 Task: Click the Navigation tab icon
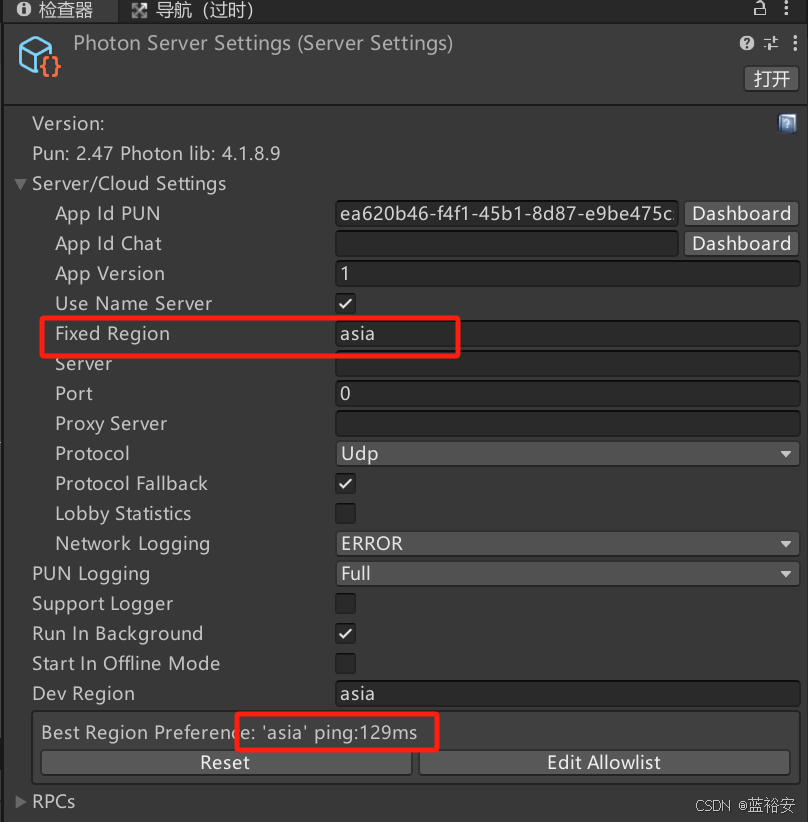(139, 10)
